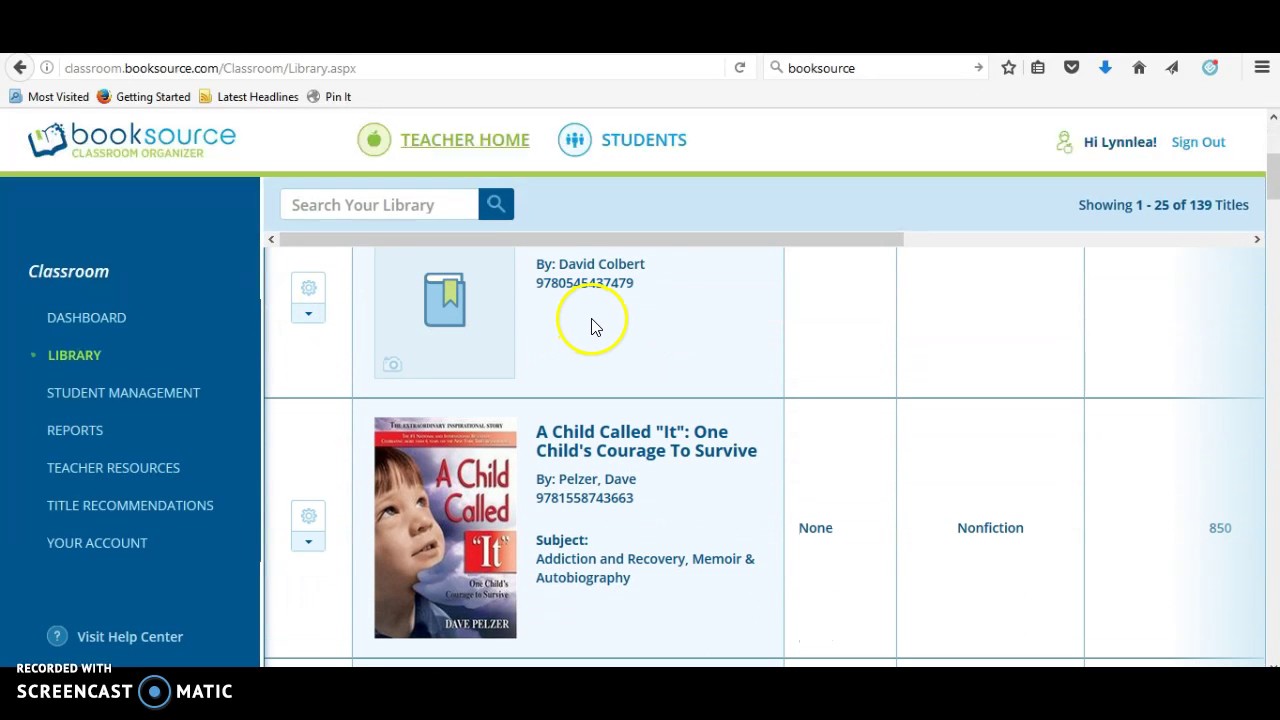Screen dimensions: 1280x720
Task: Click the blue Students group icon
Action: pyautogui.click(x=575, y=140)
